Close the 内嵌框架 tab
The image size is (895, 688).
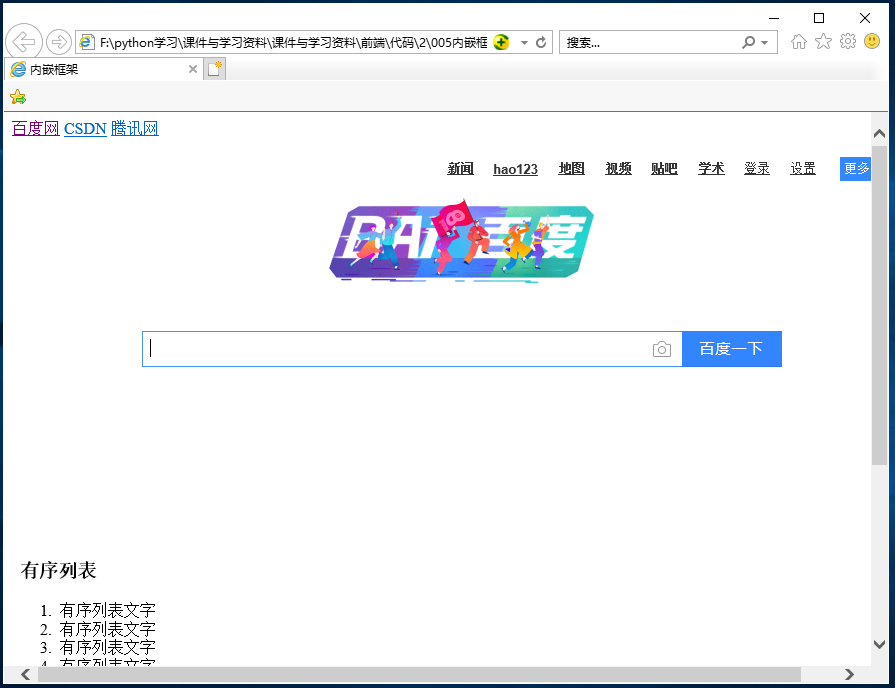193,69
